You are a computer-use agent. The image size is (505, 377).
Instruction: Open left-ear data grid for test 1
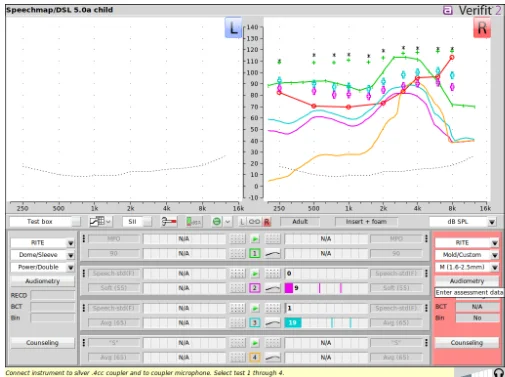click(237, 239)
